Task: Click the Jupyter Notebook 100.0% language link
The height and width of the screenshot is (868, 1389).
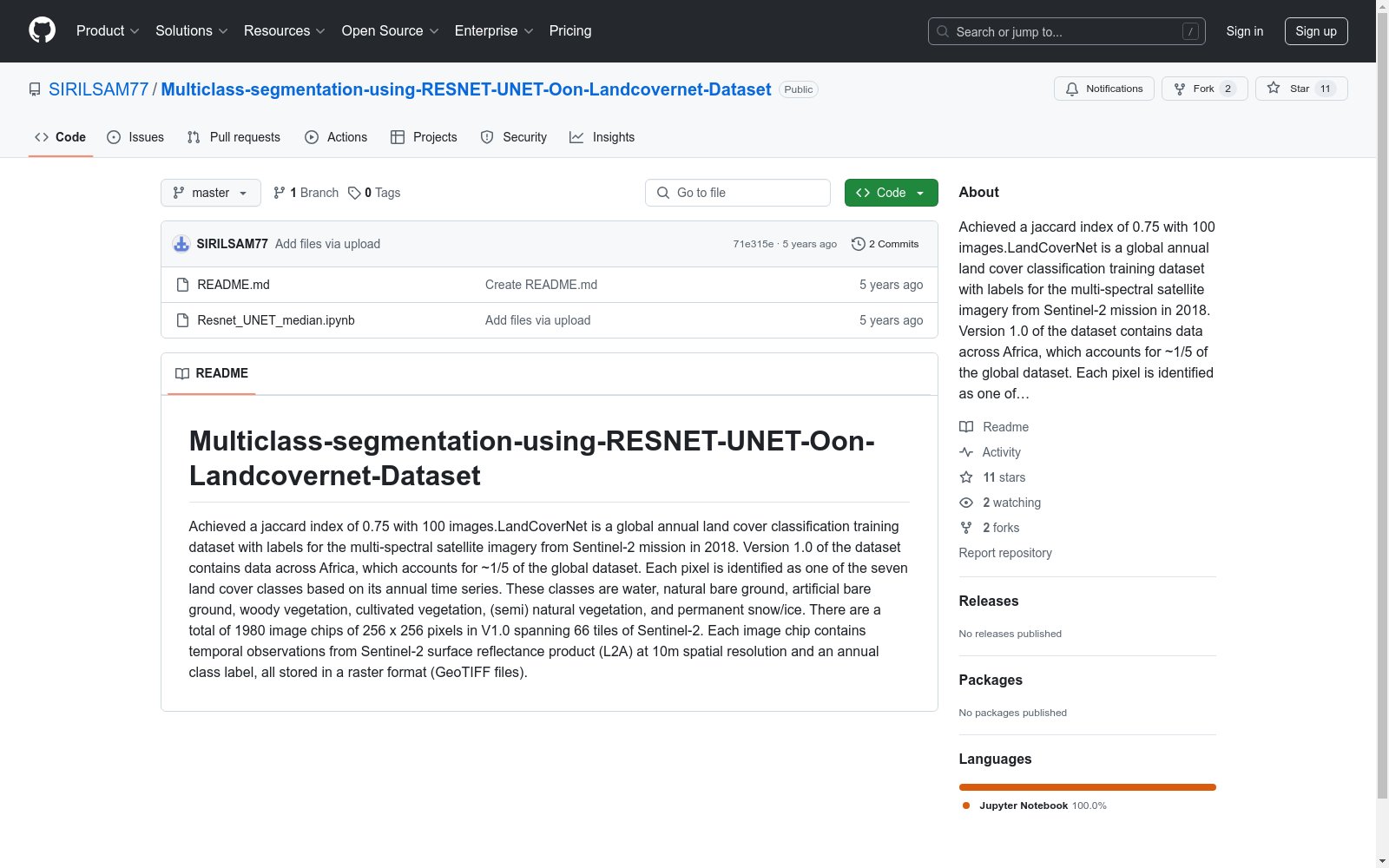Action: click(1035, 806)
